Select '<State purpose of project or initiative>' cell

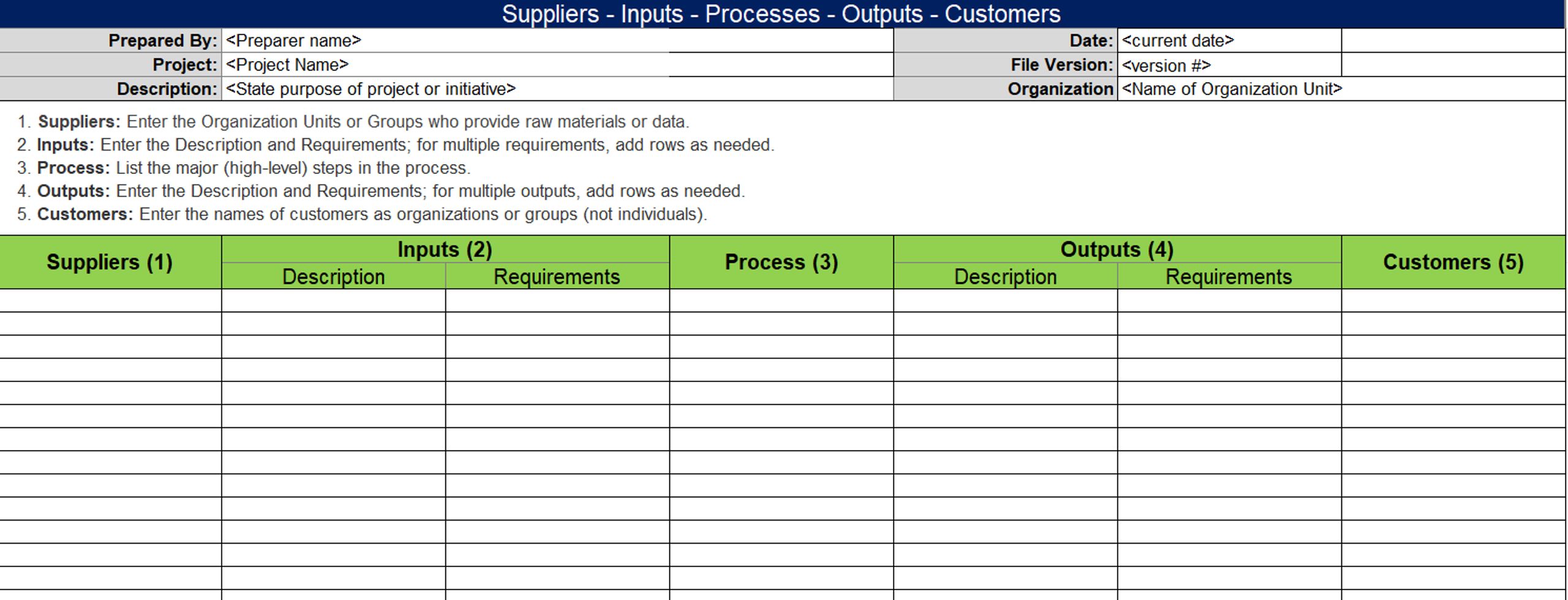[557, 89]
